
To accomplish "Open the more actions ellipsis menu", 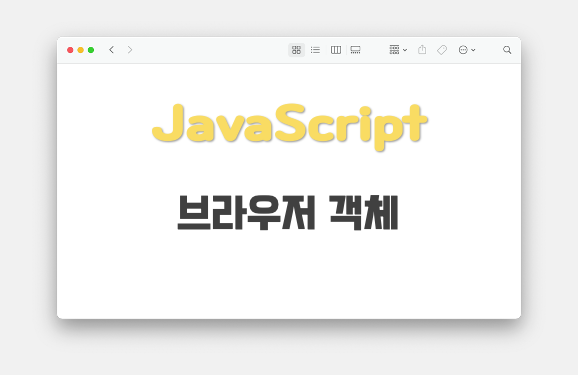I will click(467, 50).
